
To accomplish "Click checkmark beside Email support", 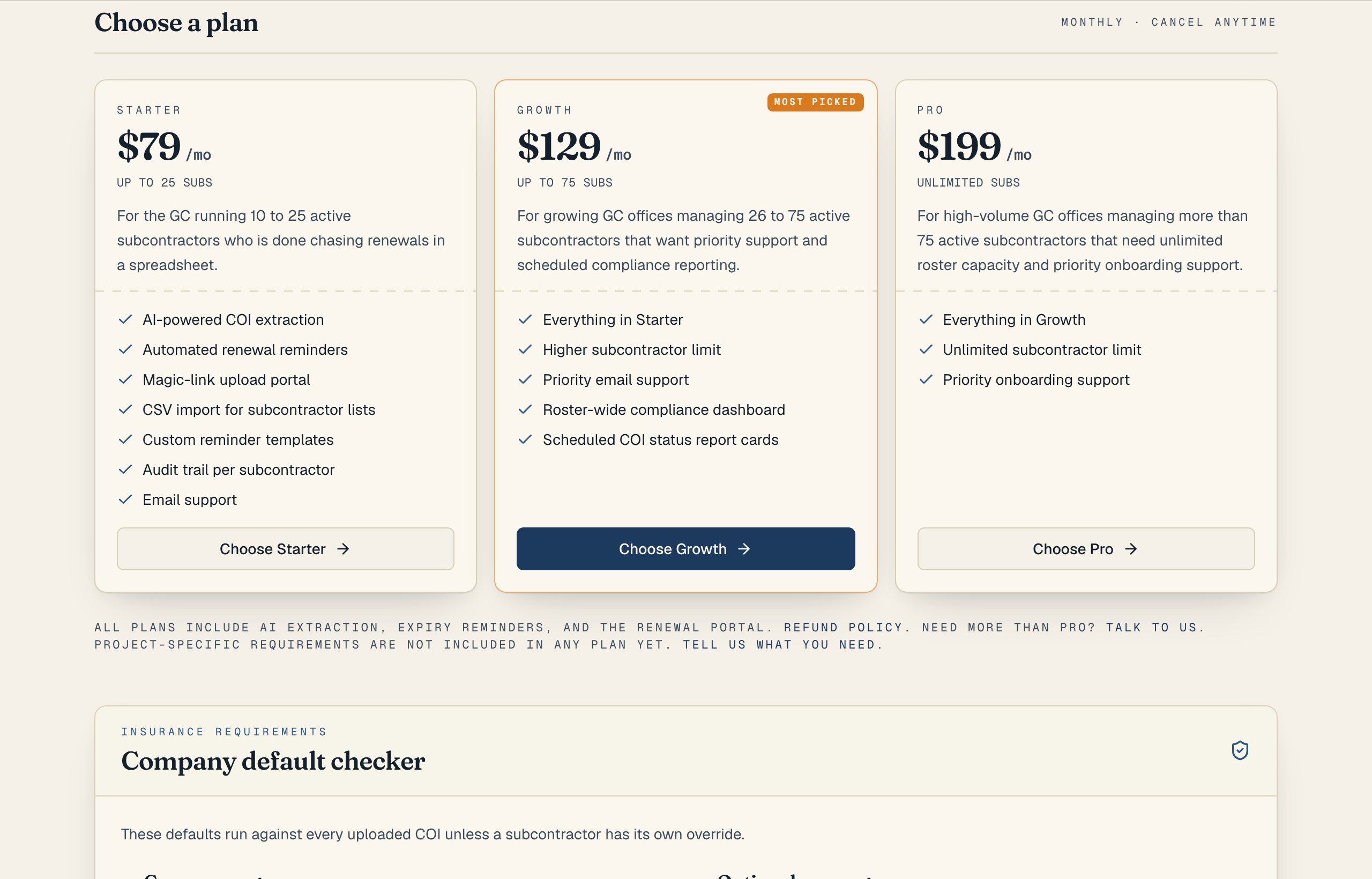I will (125, 500).
